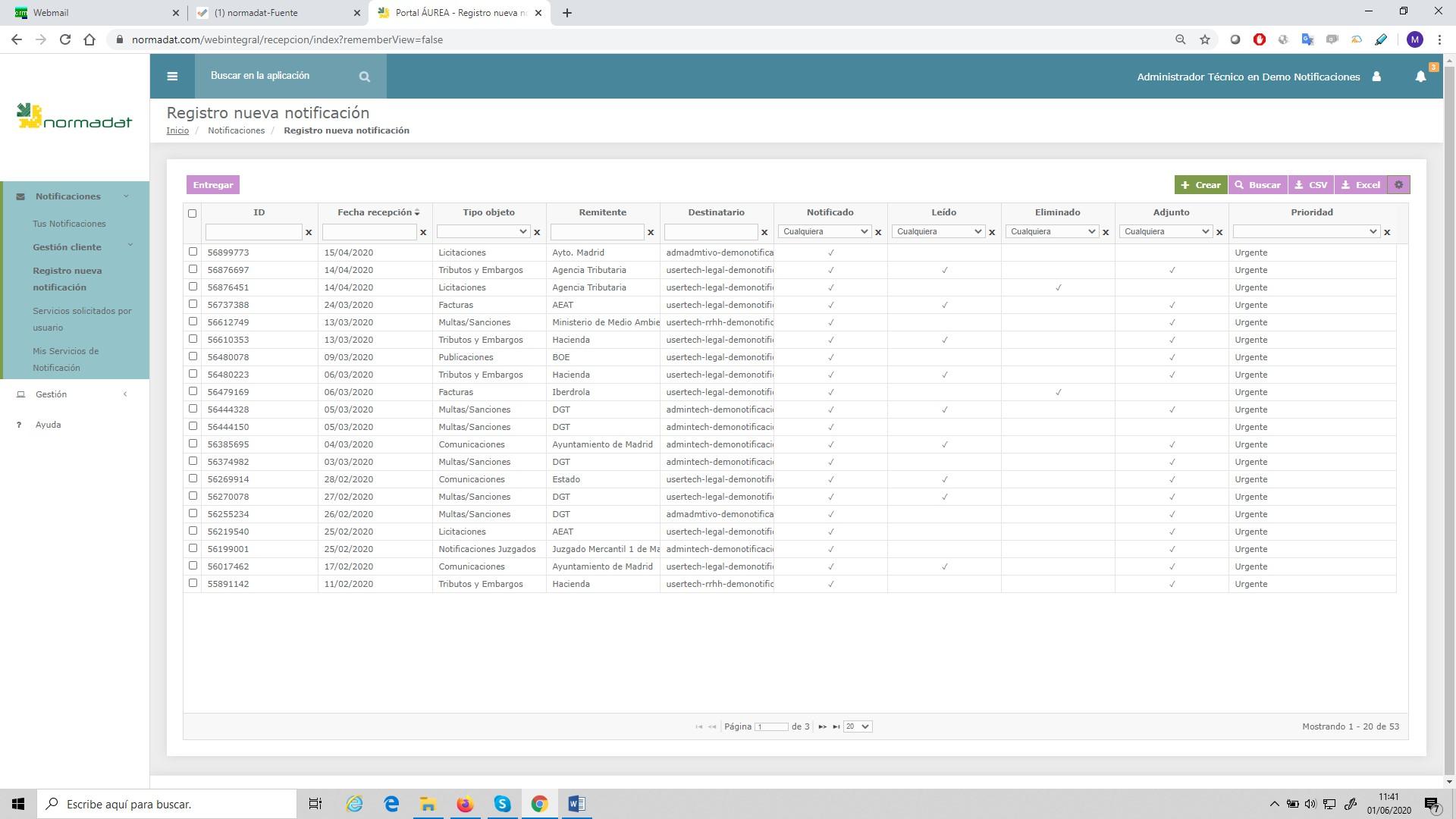
Task: Open the user profile icon in header
Action: pyautogui.click(x=1376, y=77)
